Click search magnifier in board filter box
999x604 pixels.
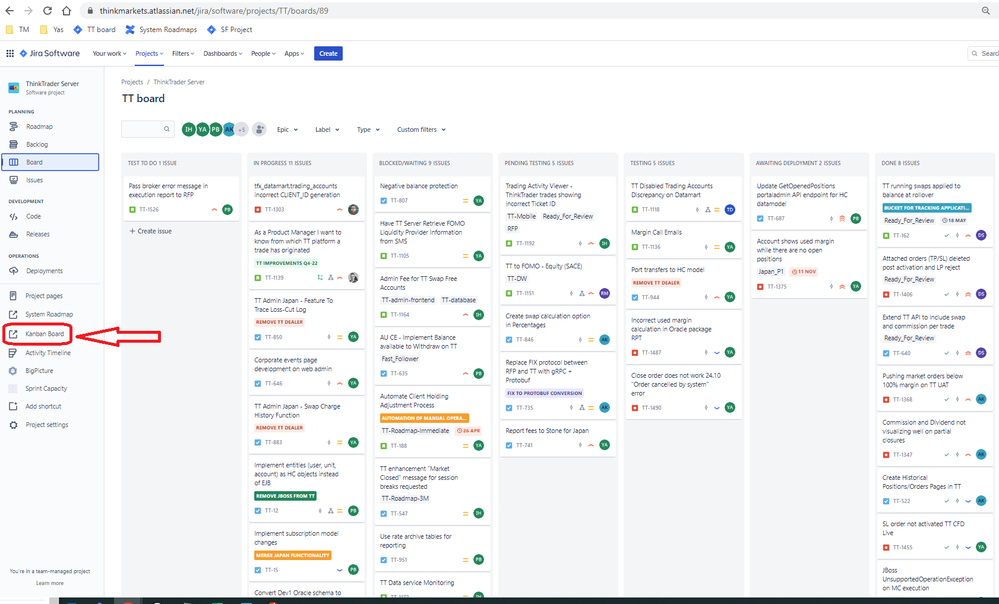[167, 129]
